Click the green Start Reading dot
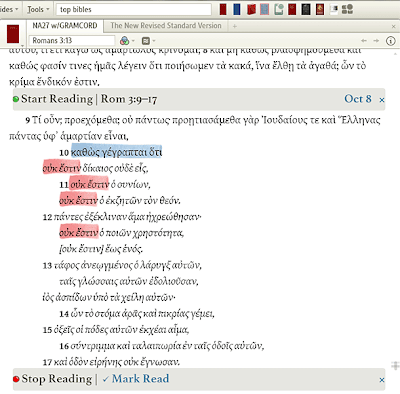Image resolution: width=400 pixels, height=394 pixels. coord(16,99)
